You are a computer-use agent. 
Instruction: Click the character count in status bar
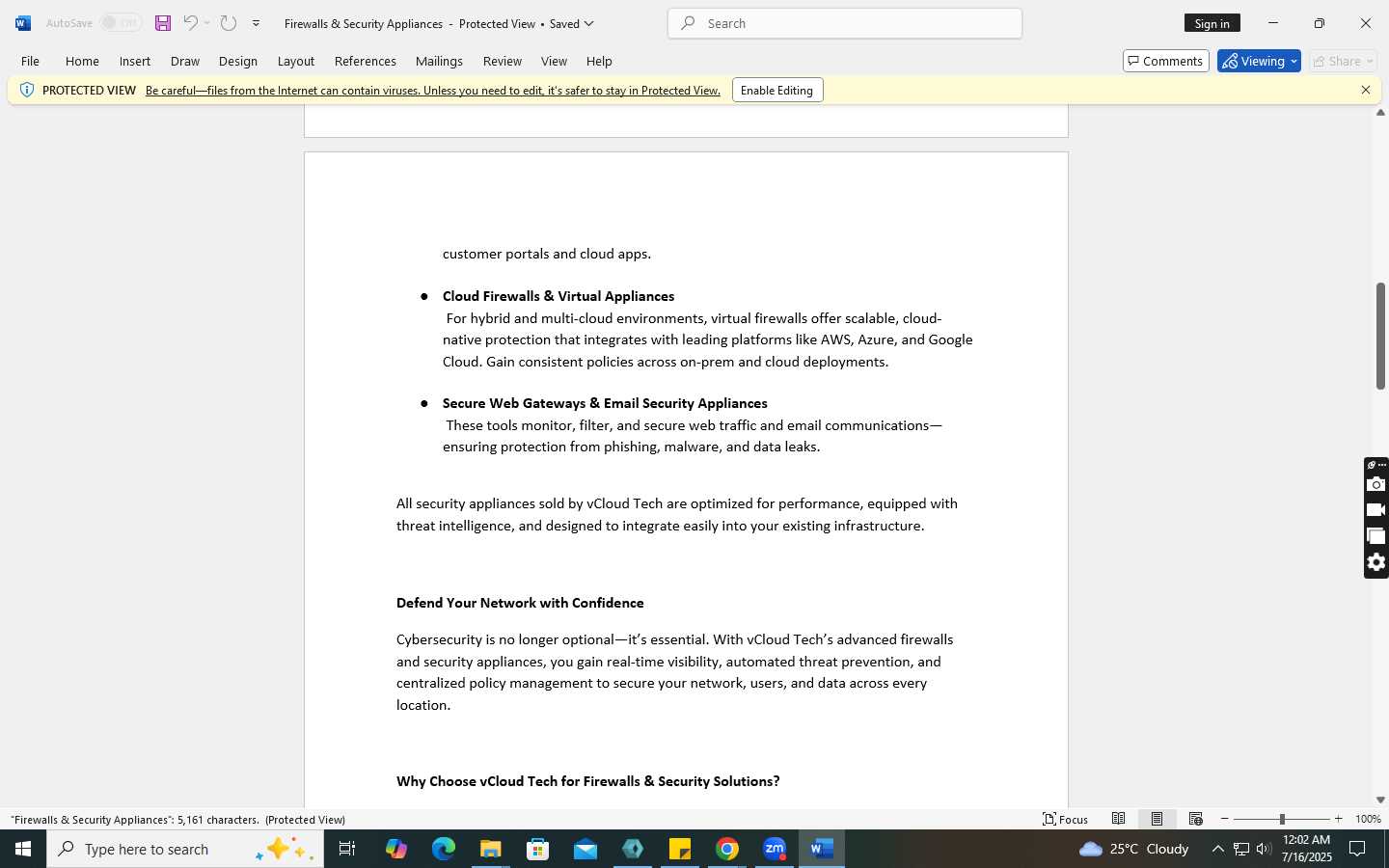tap(135, 820)
